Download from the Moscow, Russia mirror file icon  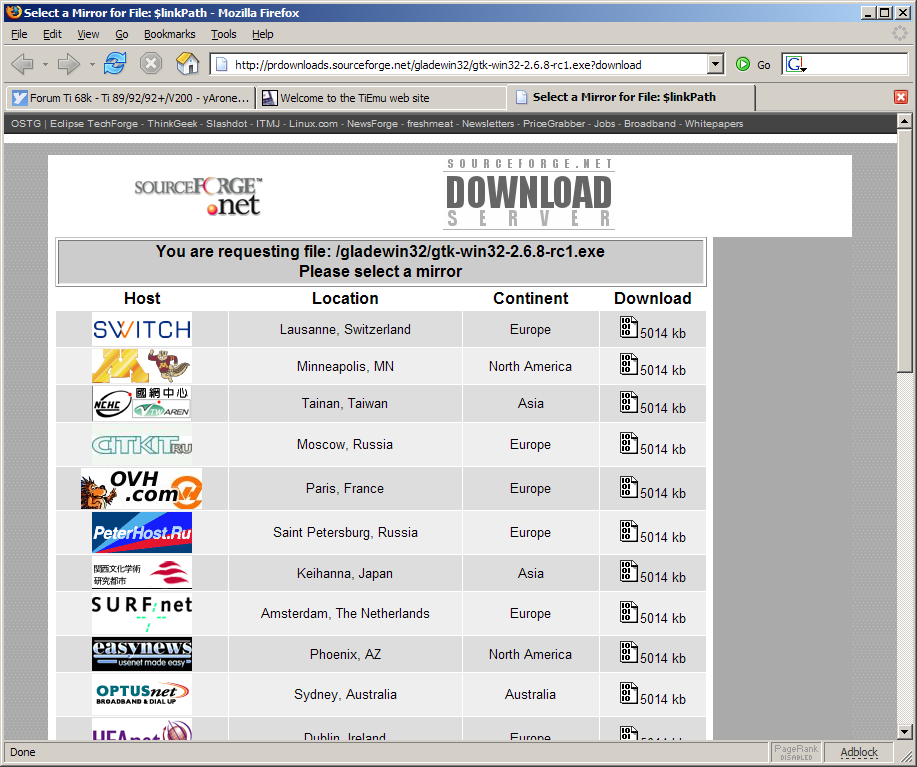pyautogui.click(x=629, y=443)
